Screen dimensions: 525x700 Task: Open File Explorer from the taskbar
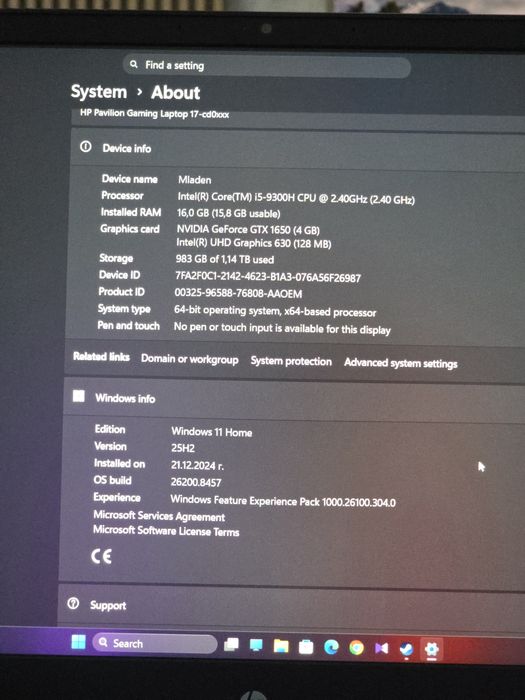(x=281, y=646)
